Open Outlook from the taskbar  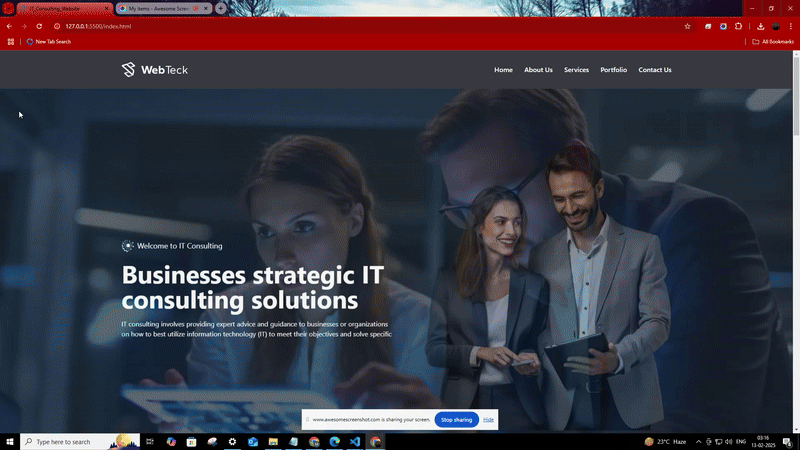pyautogui.click(x=253, y=442)
